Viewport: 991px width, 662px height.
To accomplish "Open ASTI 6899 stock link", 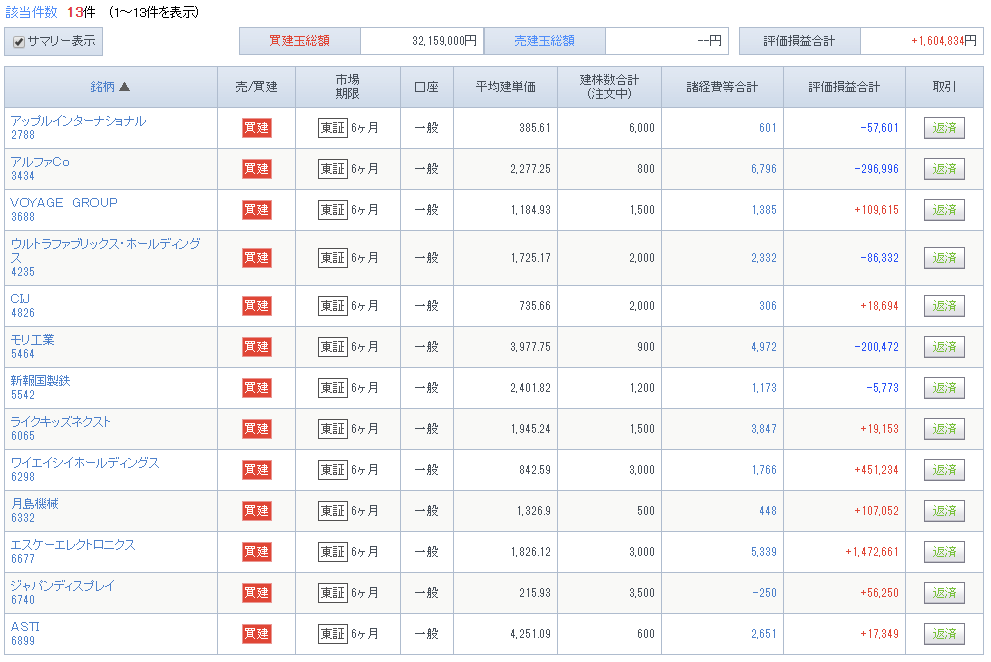I will [25, 633].
